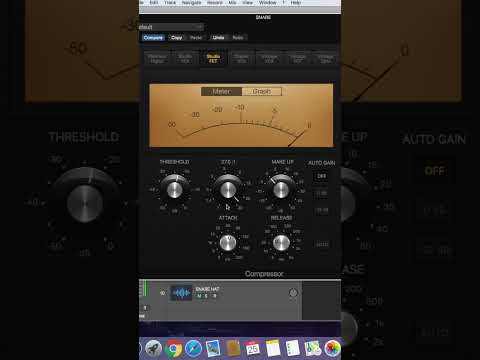
Task: Click the gain reduction VU meter display
Action: coord(241,115)
